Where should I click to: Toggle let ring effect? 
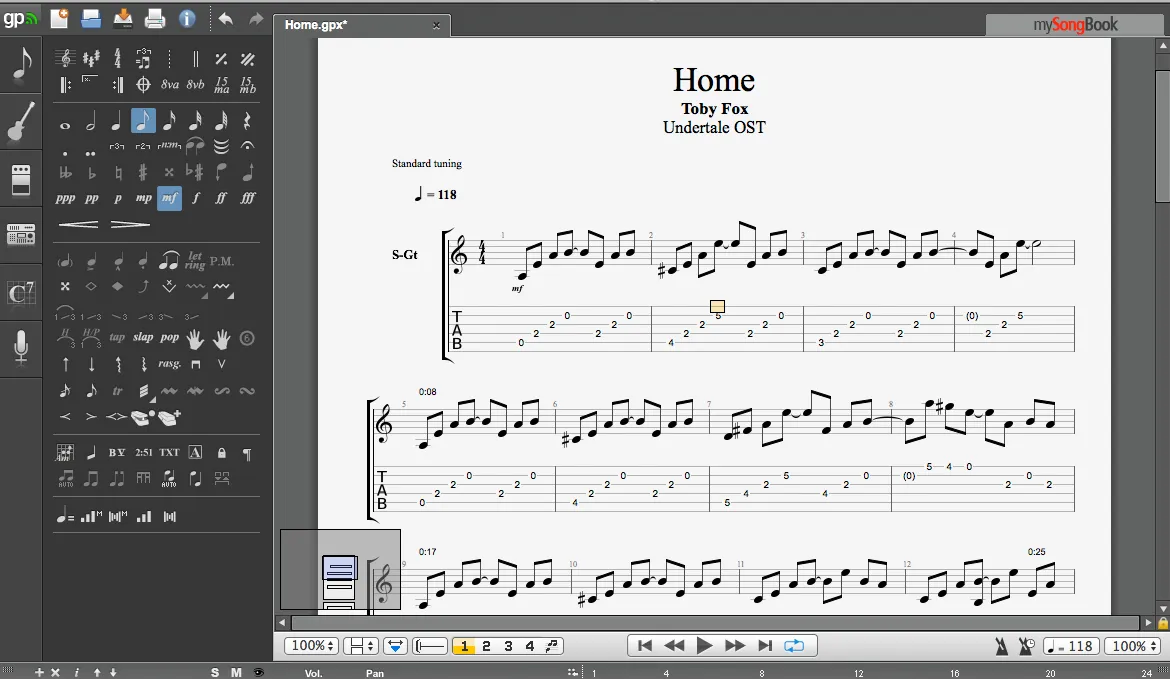(195, 260)
